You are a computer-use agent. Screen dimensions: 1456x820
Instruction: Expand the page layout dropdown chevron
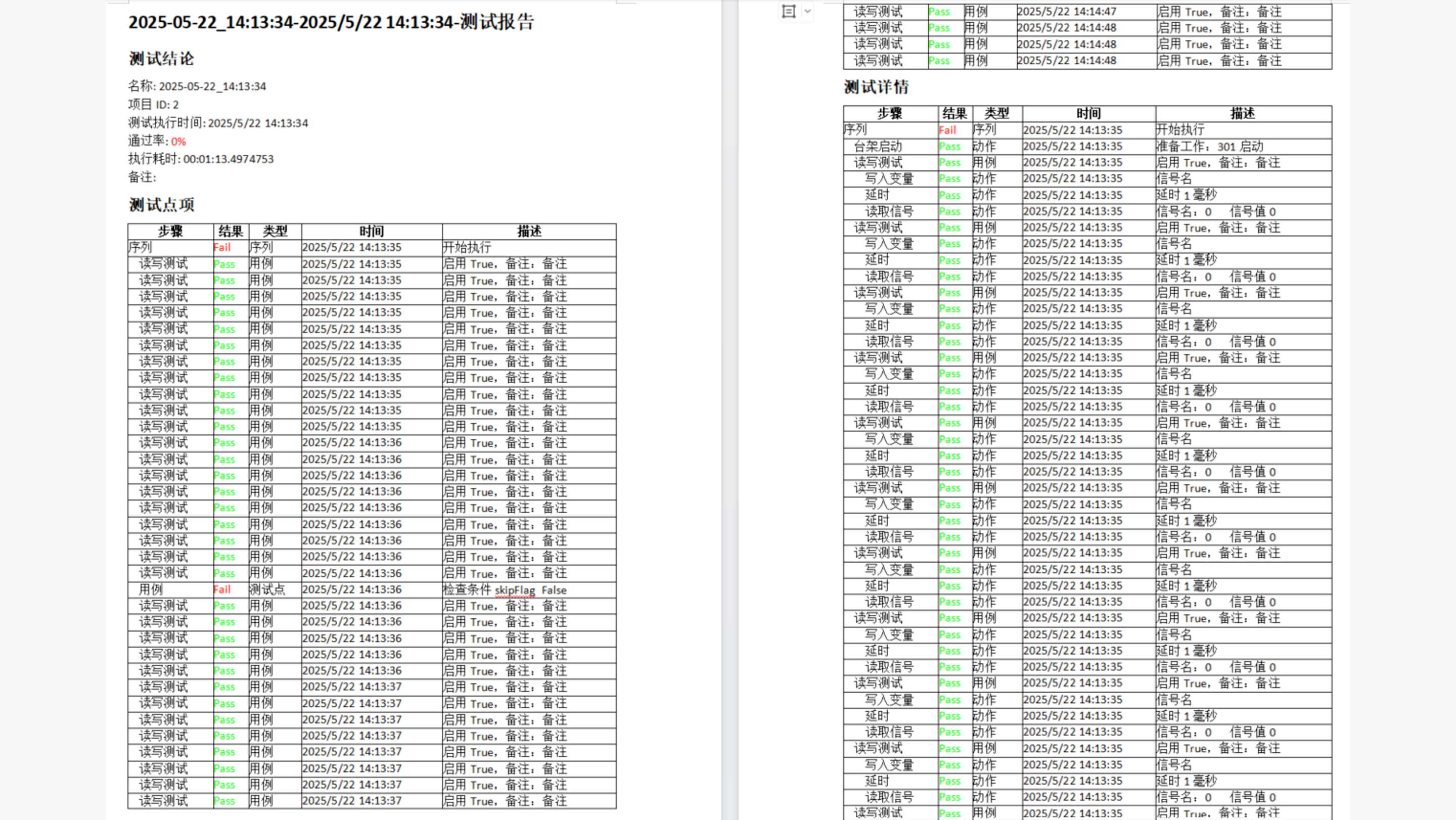[x=808, y=11]
